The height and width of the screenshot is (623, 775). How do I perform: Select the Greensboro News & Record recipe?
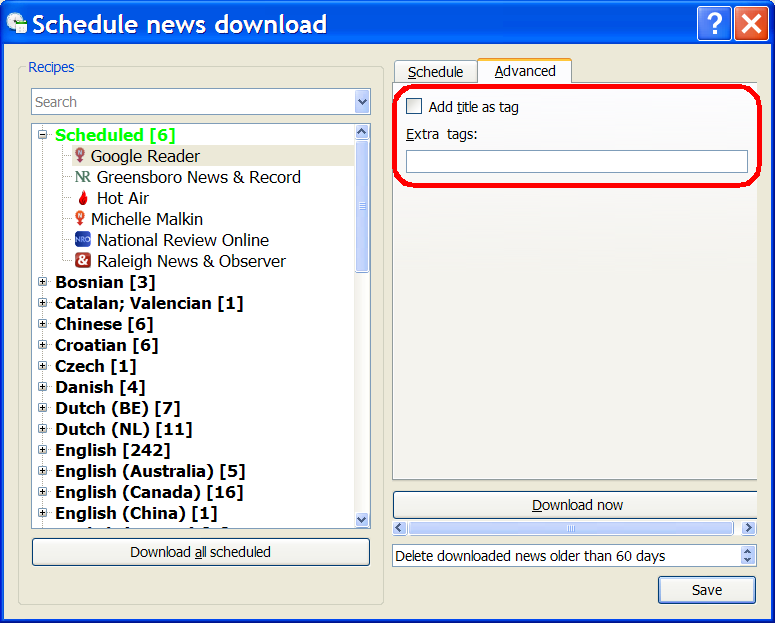tap(199, 177)
